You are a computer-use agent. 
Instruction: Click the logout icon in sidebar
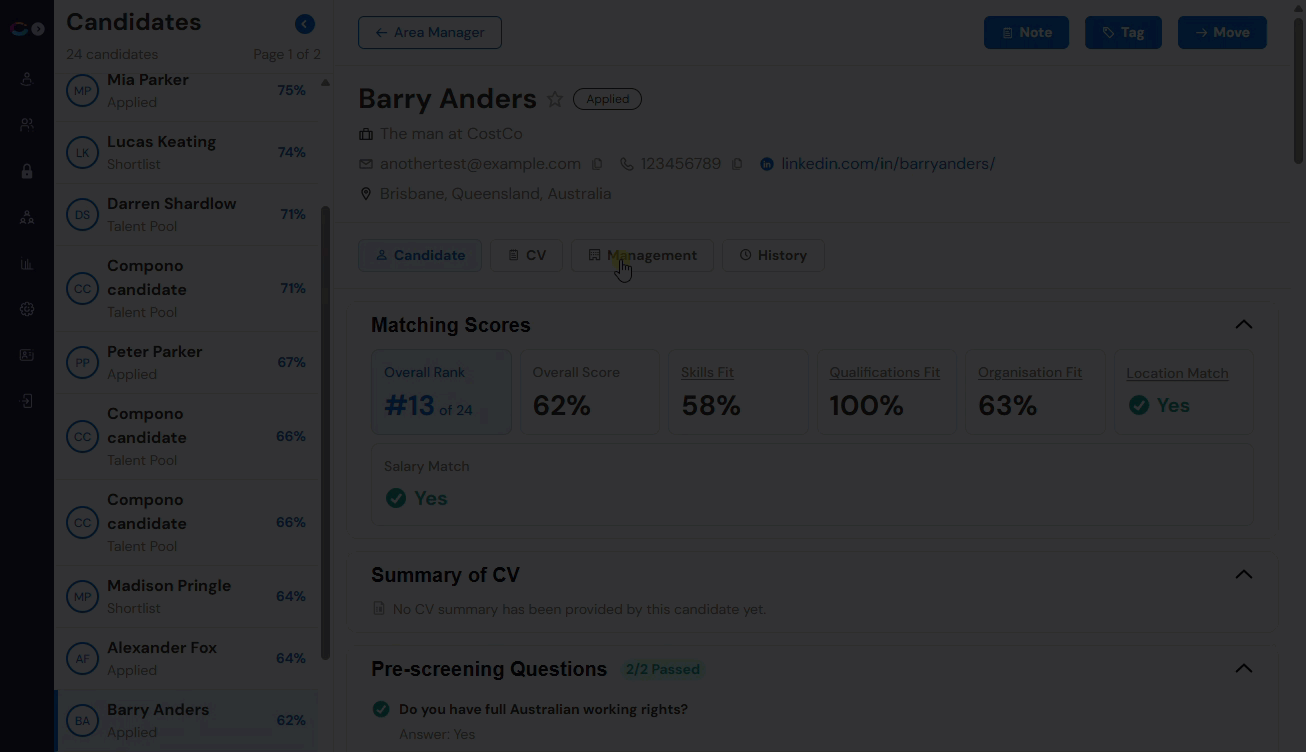click(x=27, y=401)
